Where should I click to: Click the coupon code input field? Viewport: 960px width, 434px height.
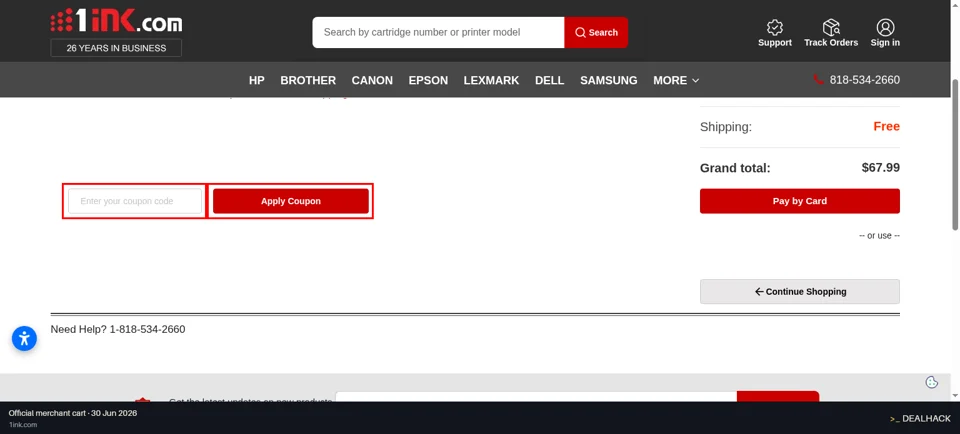135,201
